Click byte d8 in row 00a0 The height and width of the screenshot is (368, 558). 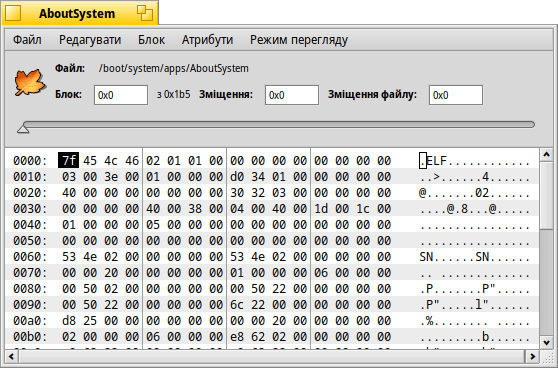click(69, 321)
